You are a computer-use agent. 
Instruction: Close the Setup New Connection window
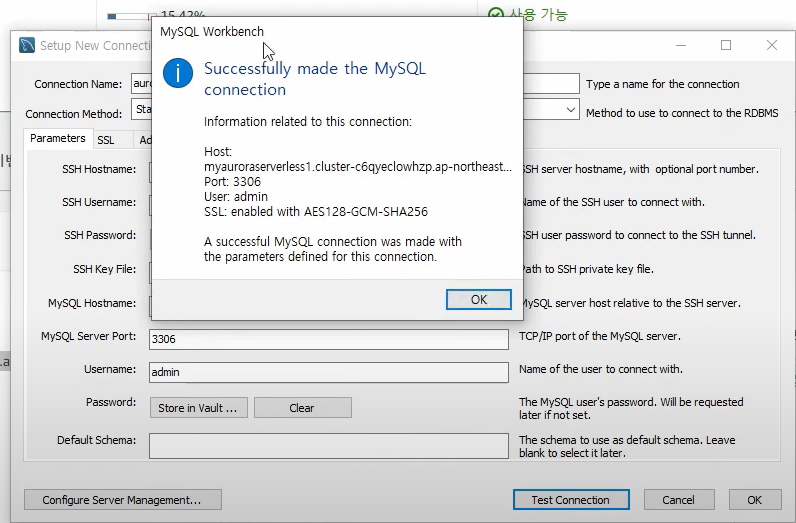[772, 45]
